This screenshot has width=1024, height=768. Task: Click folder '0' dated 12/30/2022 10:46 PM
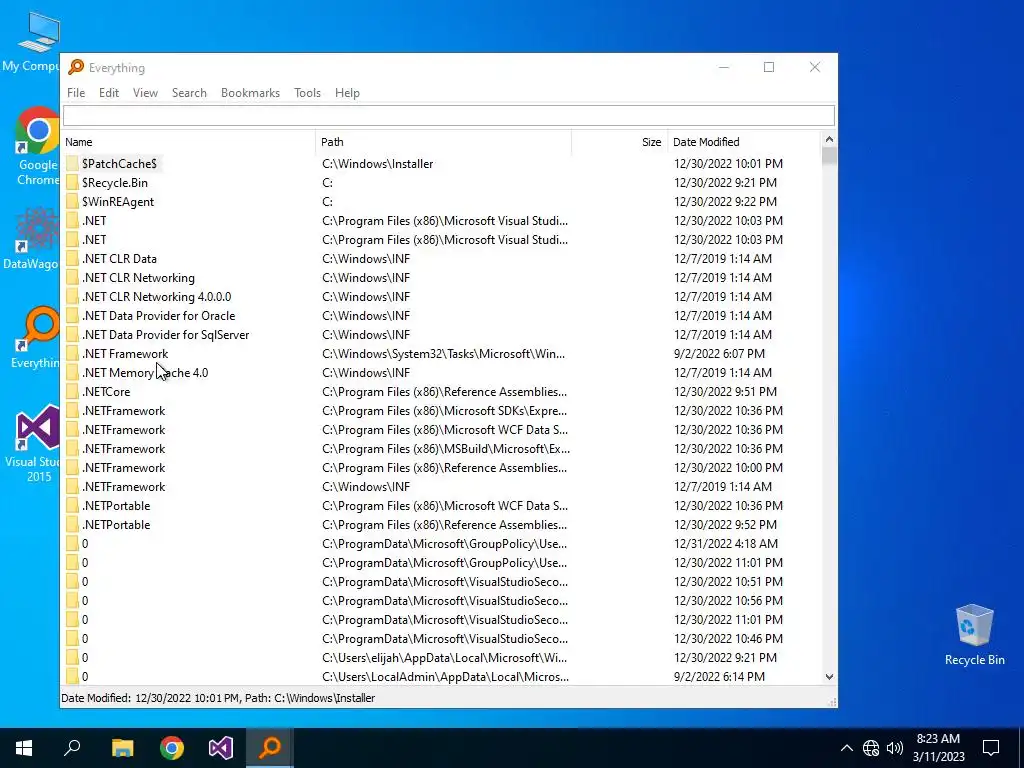coord(84,639)
